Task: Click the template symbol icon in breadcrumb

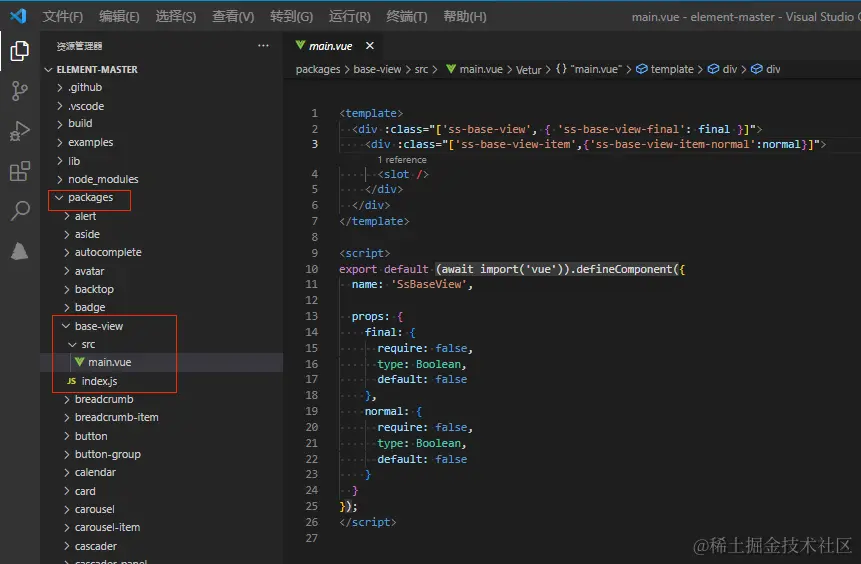Action: (641, 69)
